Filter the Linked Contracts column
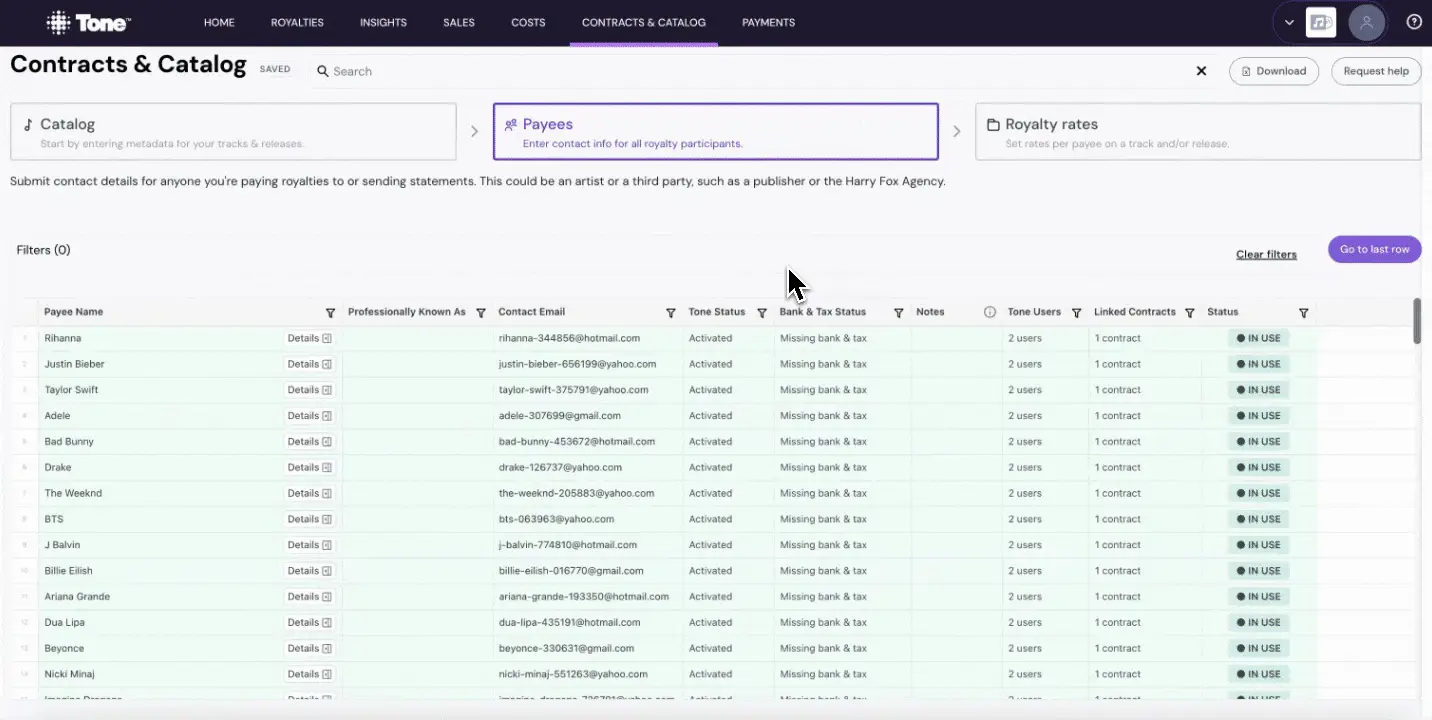The height and width of the screenshot is (720, 1432). pos(1189,313)
